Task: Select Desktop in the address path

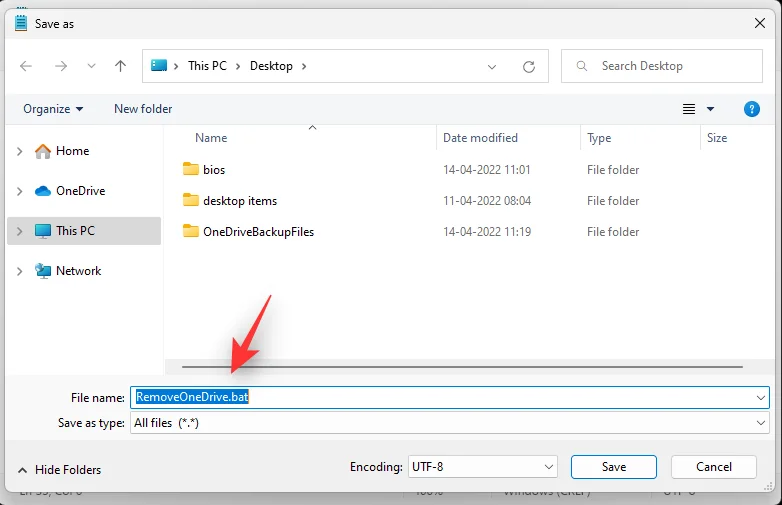Action: coord(271,66)
